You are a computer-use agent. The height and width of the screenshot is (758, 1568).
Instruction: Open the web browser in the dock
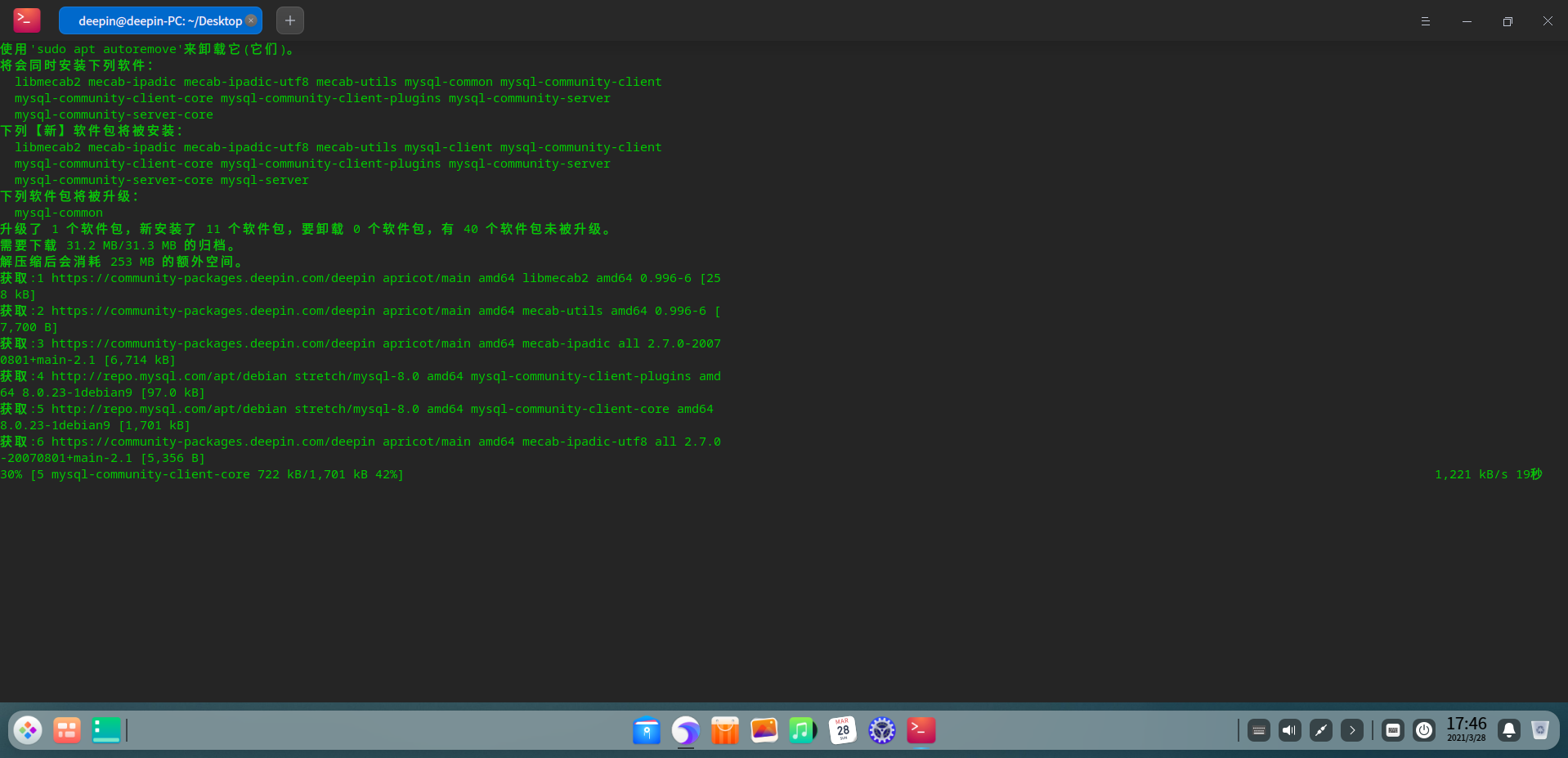686,730
